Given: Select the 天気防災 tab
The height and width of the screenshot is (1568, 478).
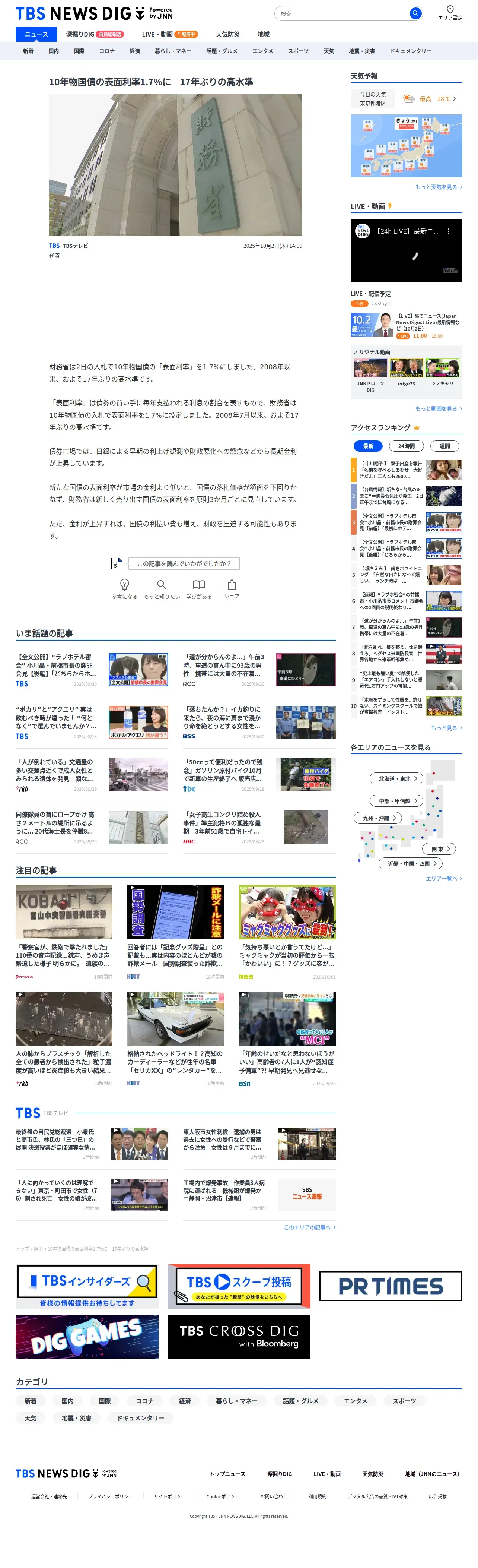Looking at the screenshot, I should coord(227,34).
